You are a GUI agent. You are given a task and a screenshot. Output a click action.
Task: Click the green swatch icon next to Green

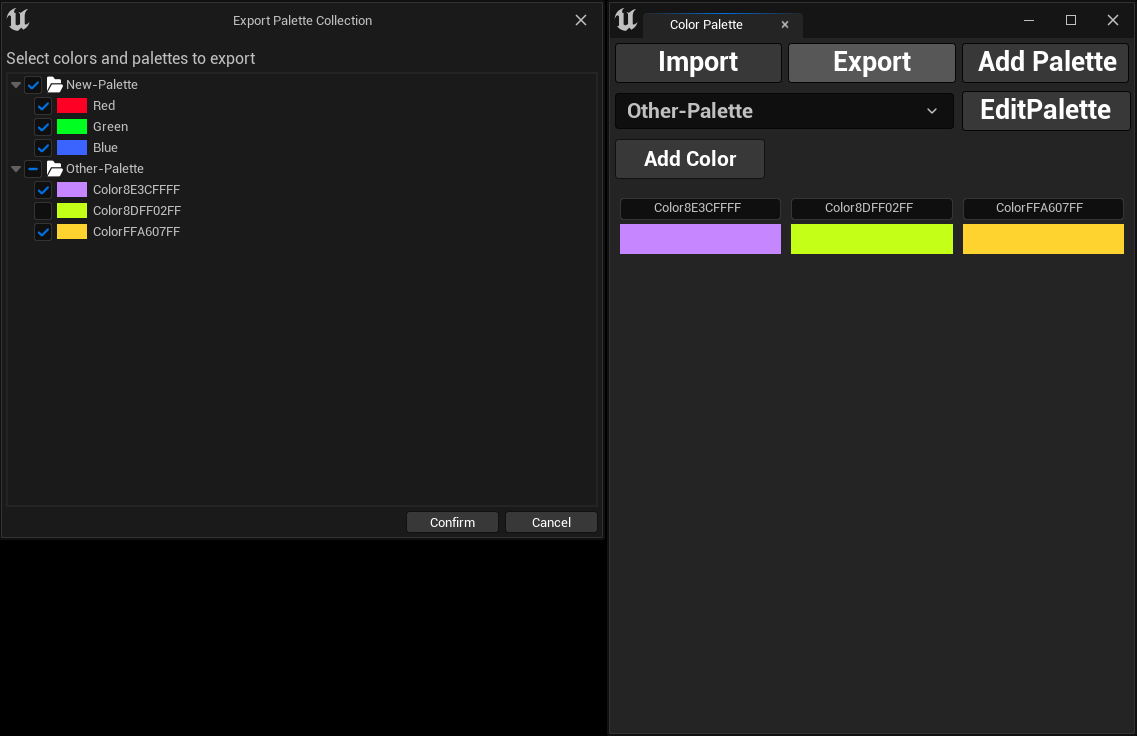(73, 126)
